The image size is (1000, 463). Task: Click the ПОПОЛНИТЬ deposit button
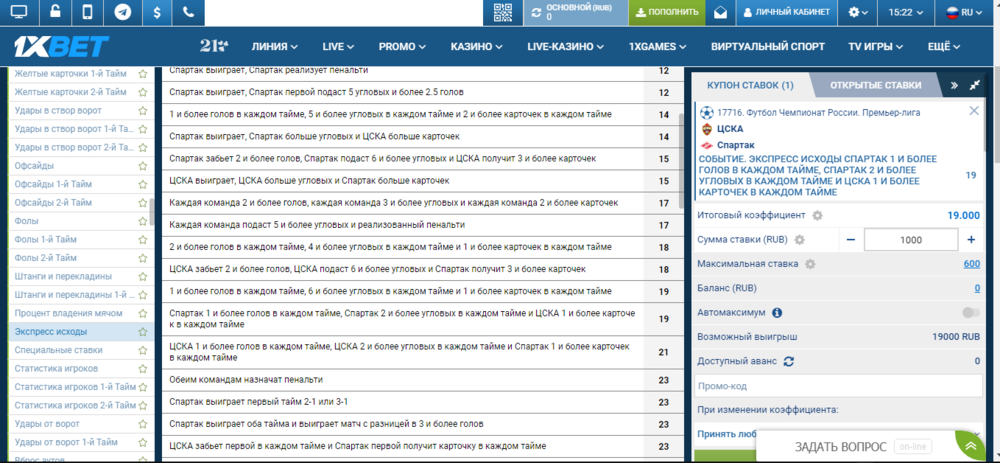point(667,12)
